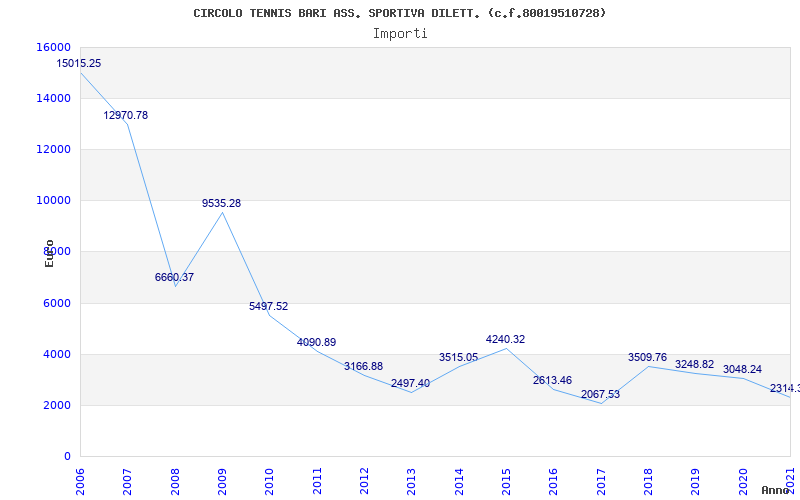Select the 4090.89 data label
The height and width of the screenshot is (500, 800).
[316, 342]
